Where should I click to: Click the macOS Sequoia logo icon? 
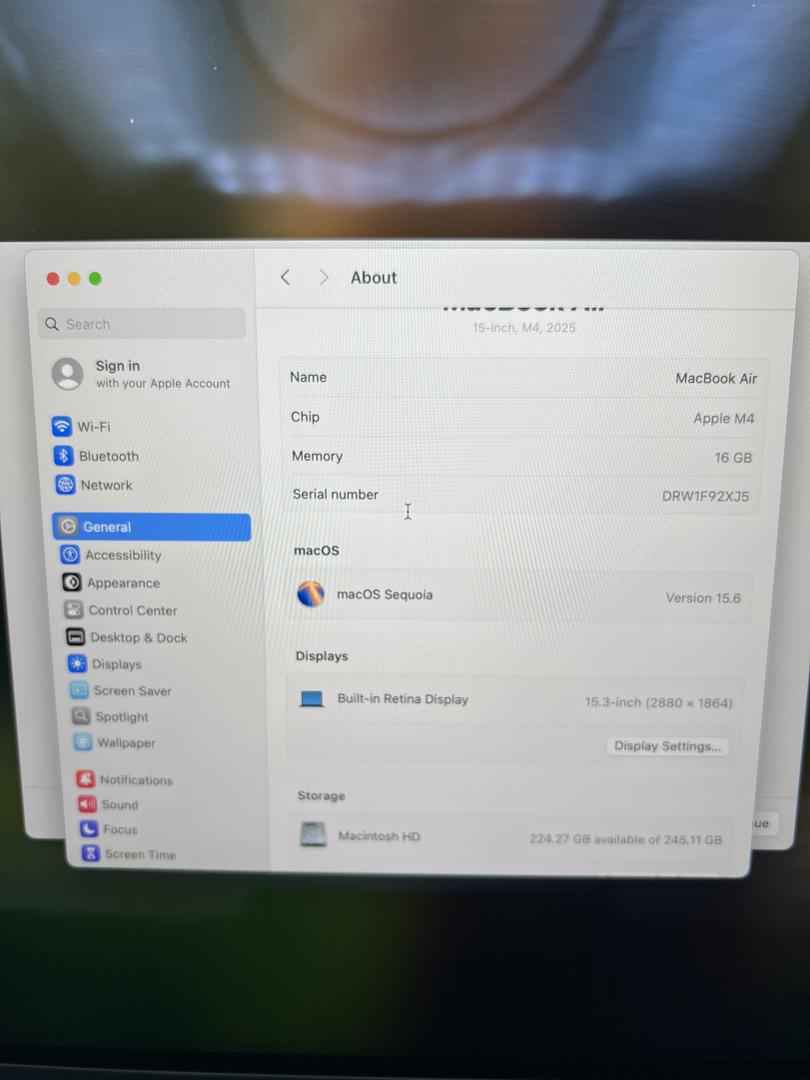311,594
